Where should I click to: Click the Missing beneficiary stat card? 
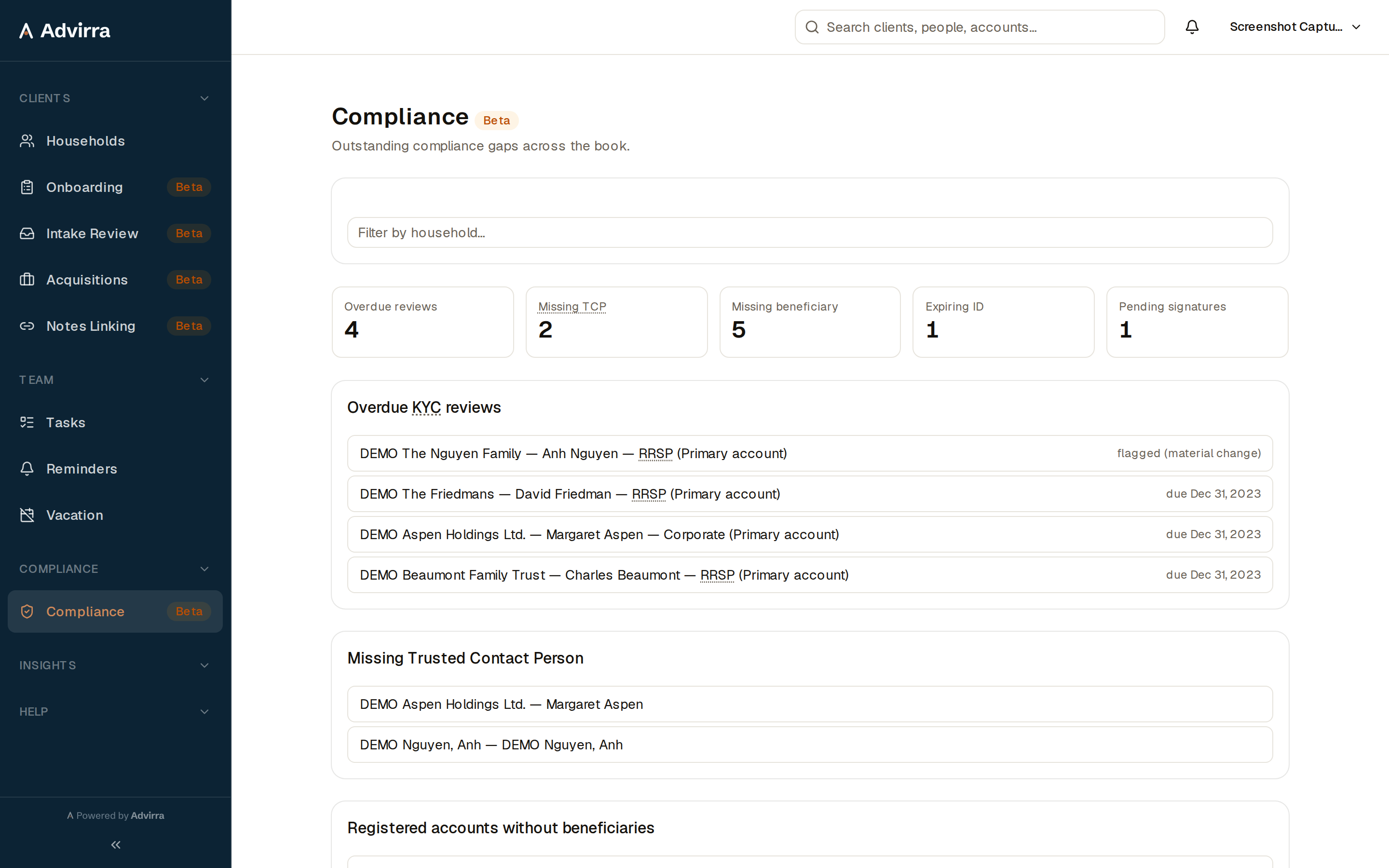(x=810, y=322)
